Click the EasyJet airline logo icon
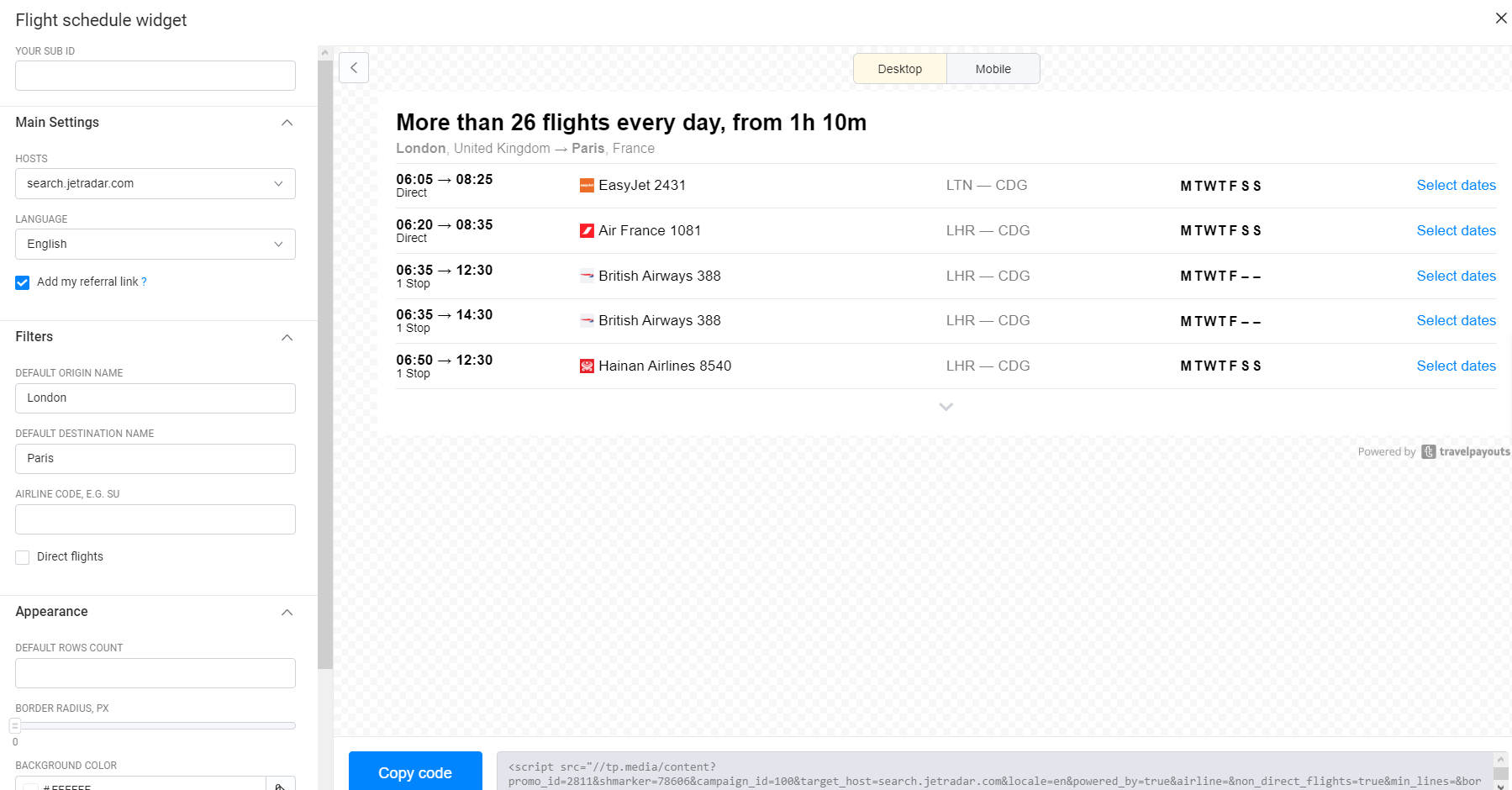The width and height of the screenshot is (1512, 790). tap(587, 186)
